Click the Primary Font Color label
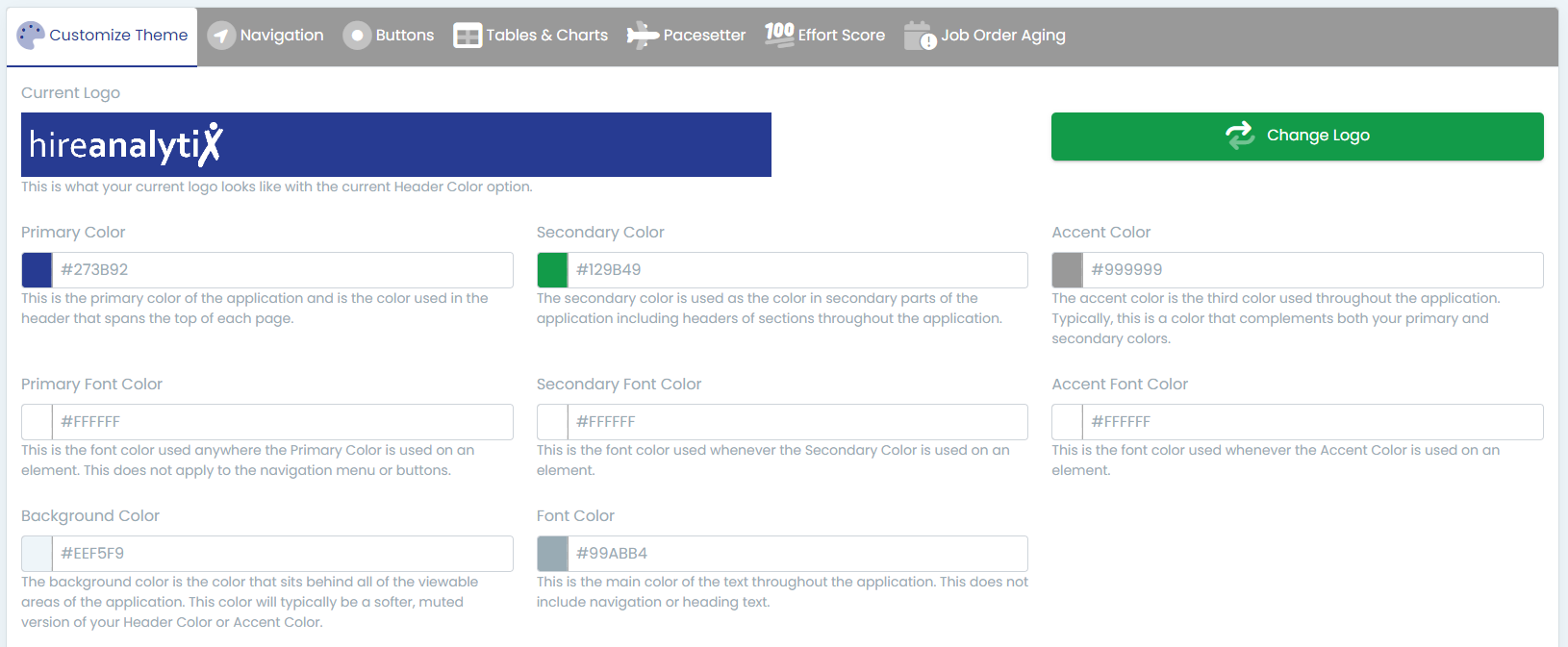Image resolution: width=1568 pixels, height=647 pixels. [91, 385]
